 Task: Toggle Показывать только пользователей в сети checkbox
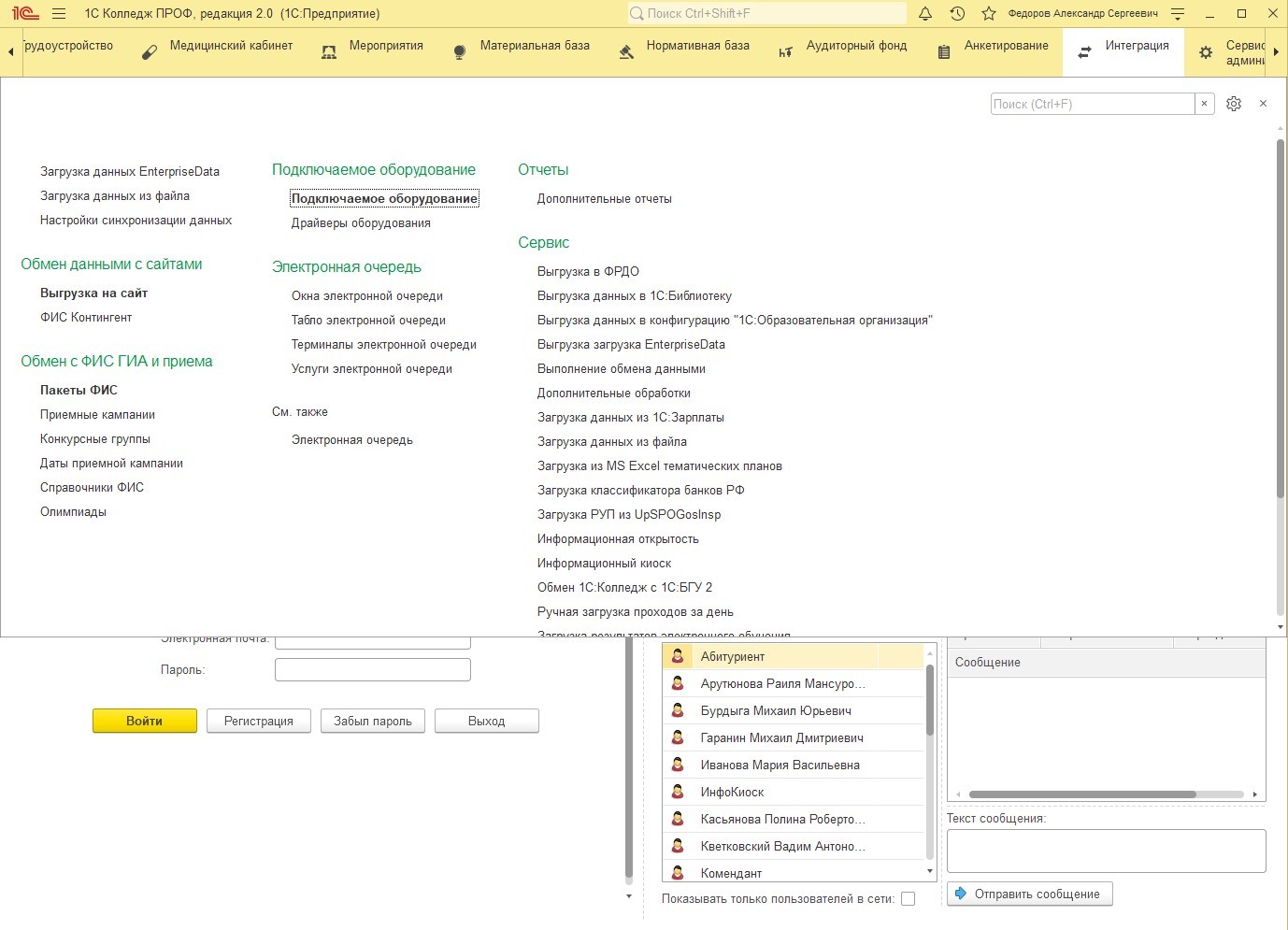(908, 899)
